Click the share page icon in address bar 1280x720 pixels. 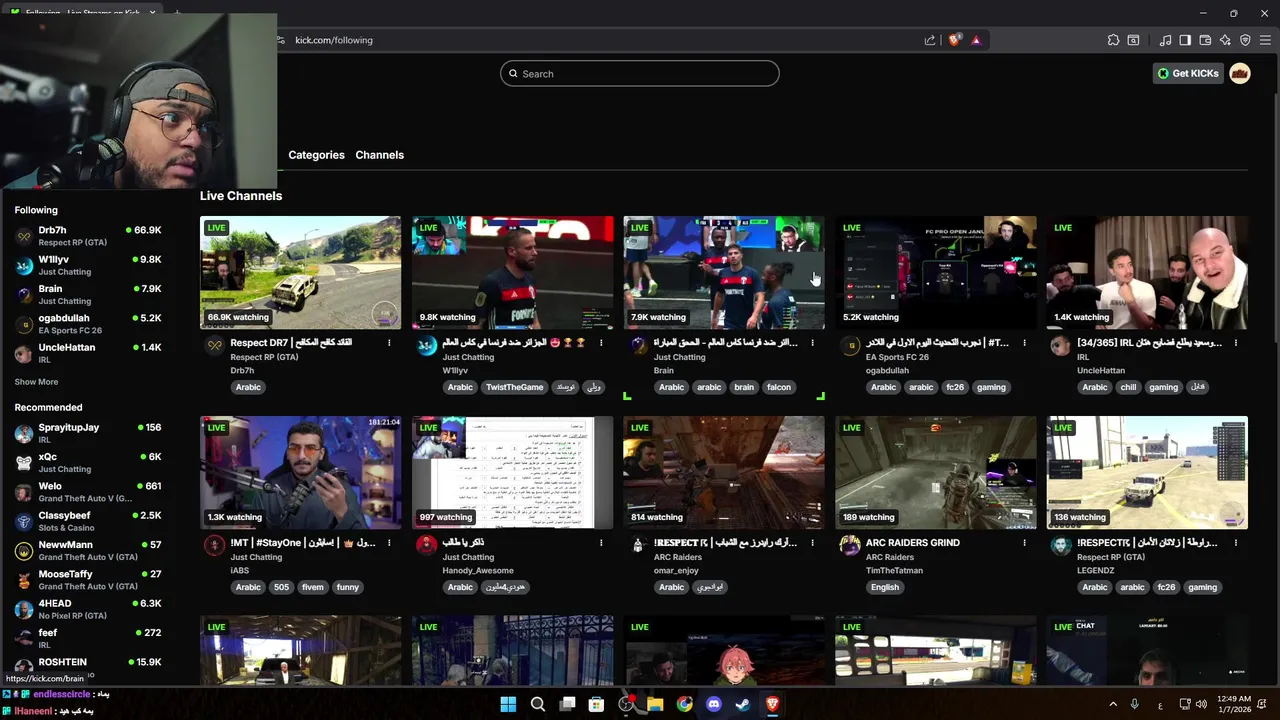click(x=930, y=40)
